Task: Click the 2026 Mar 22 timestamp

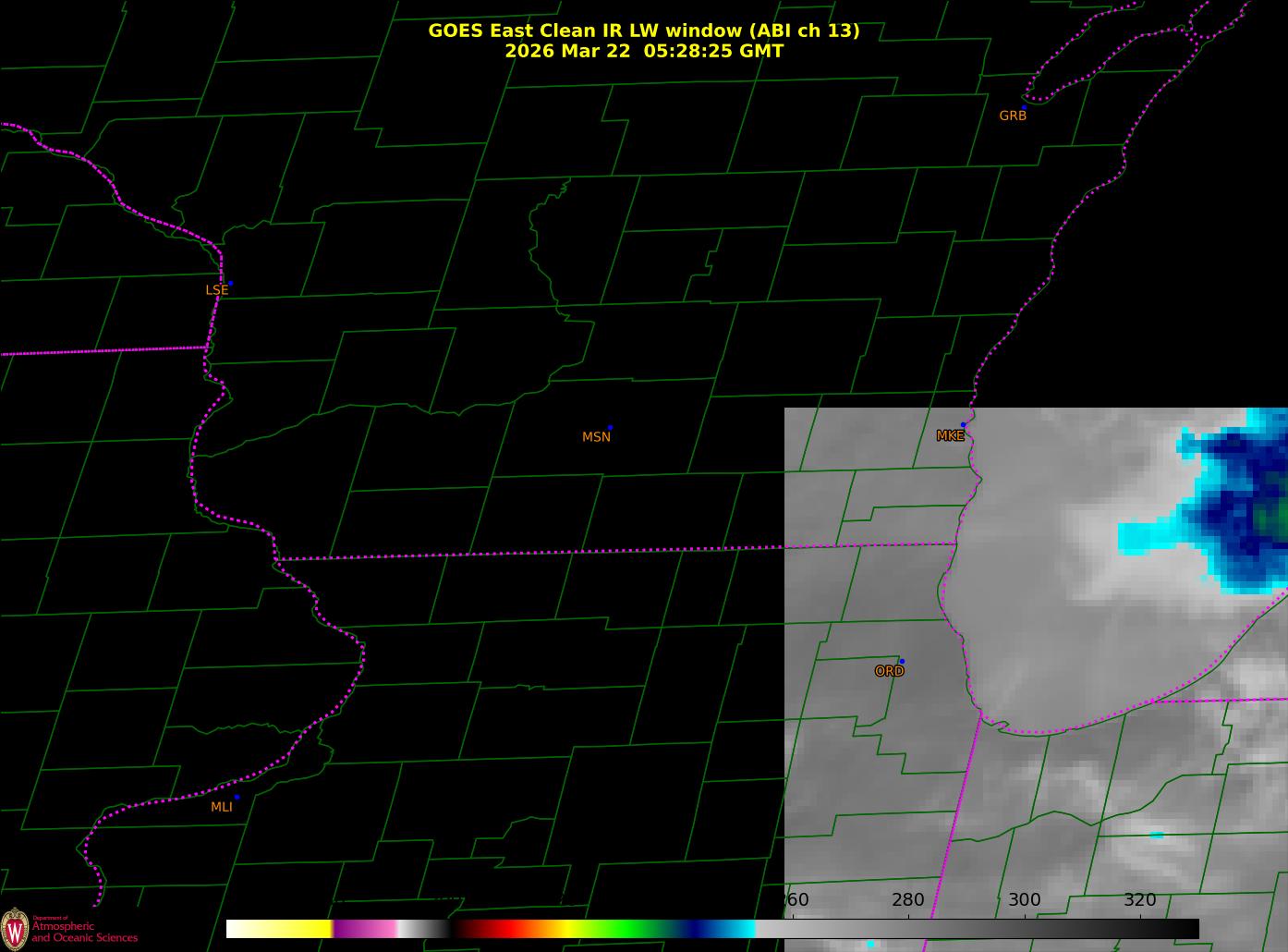Action: 644,51
